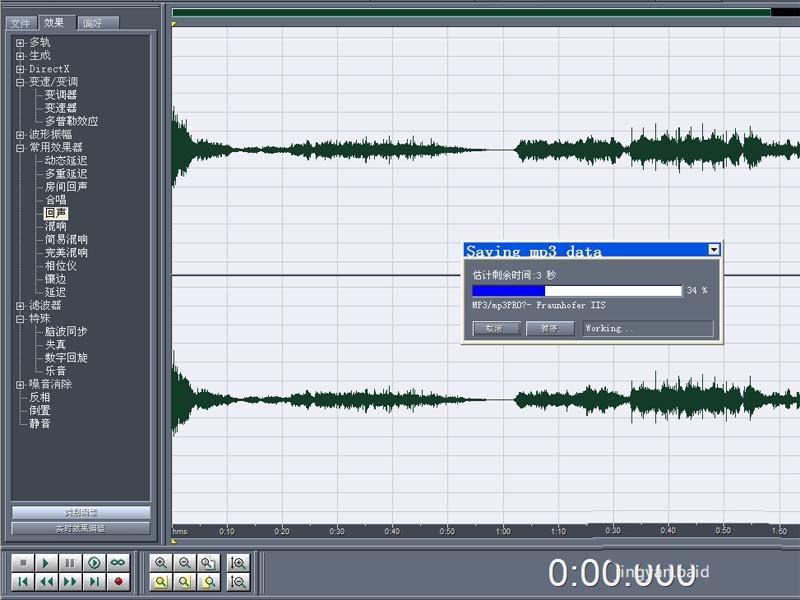Image resolution: width=800 pixels, height=600 pixels.
Task: Switch to the 编辑 tab
Action: (95, 20)
